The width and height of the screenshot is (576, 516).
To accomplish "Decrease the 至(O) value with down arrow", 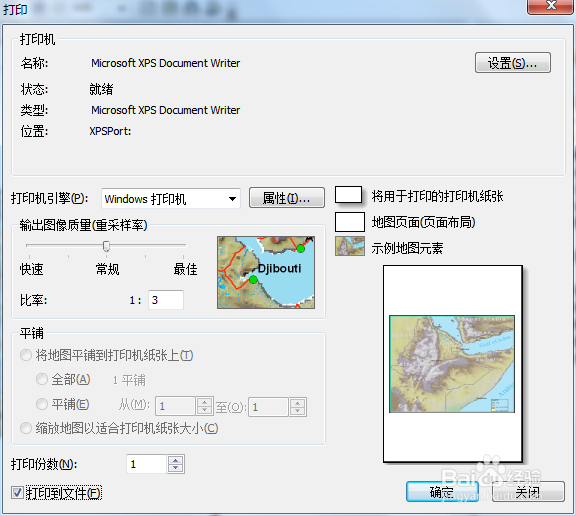I will pyautogui.click(x=298, y=411).
